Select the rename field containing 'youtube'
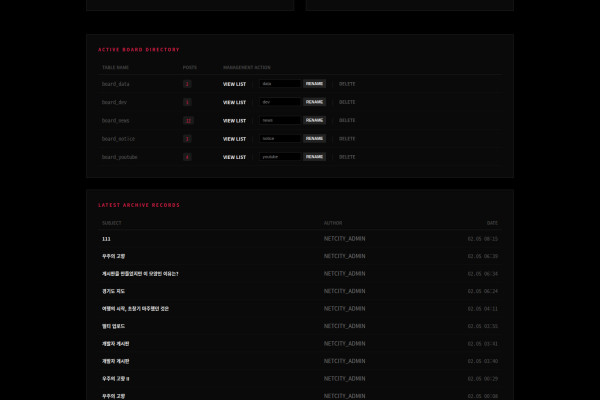This screenshot has width=600, height=400. point(279,157)
